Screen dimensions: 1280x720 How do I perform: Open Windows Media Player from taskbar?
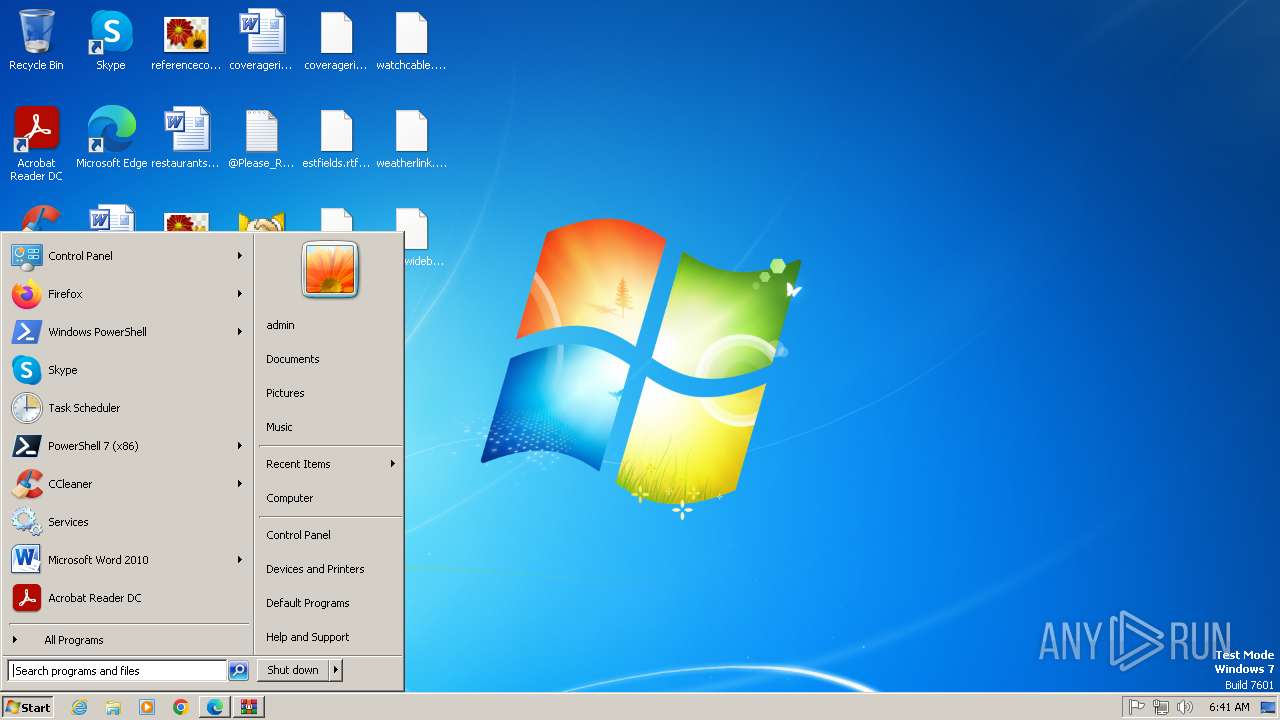147,707
